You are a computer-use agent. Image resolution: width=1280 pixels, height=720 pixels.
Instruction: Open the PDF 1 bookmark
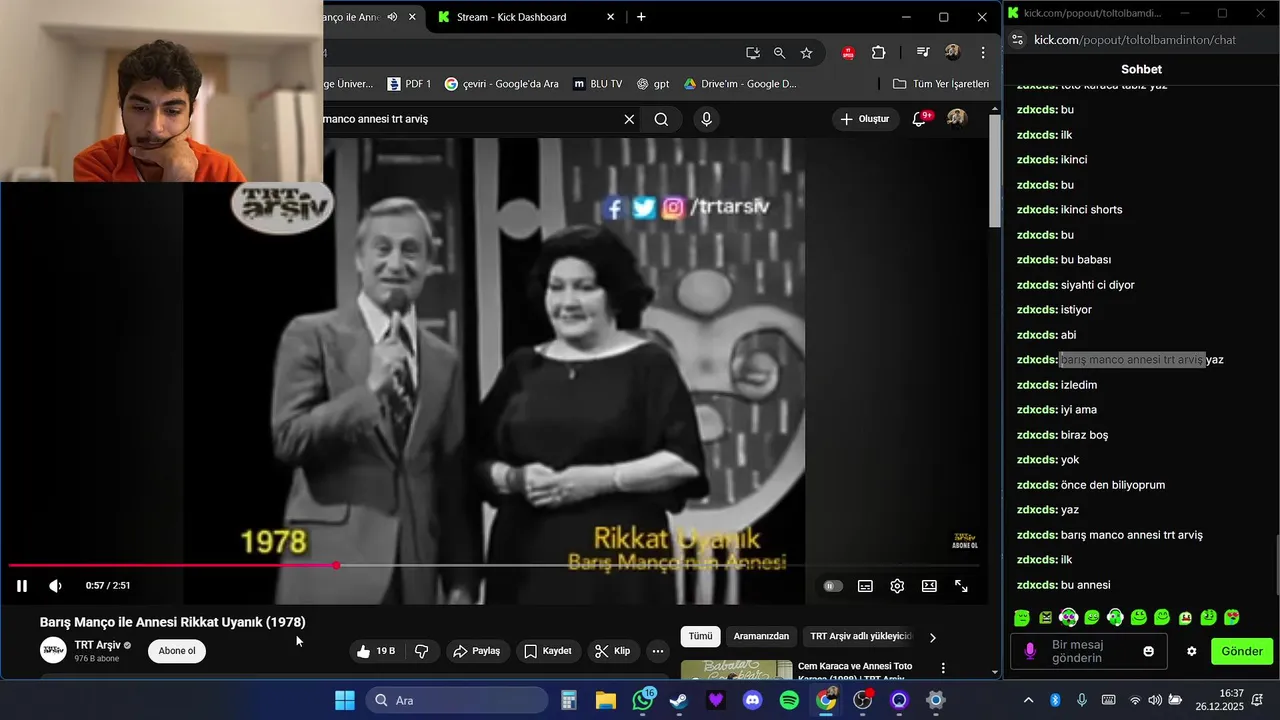point(409,84)
